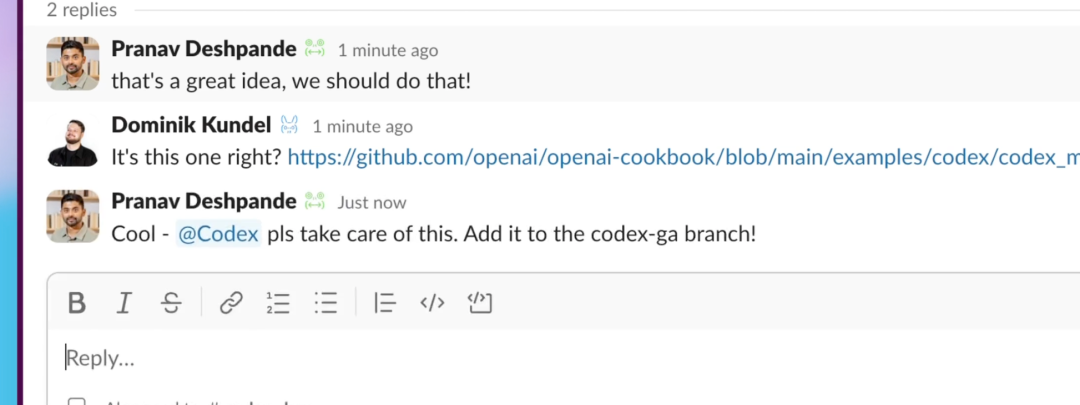
Task: Open Dominik Kundel's profile from his name
Action: click(x=191, y=126)
